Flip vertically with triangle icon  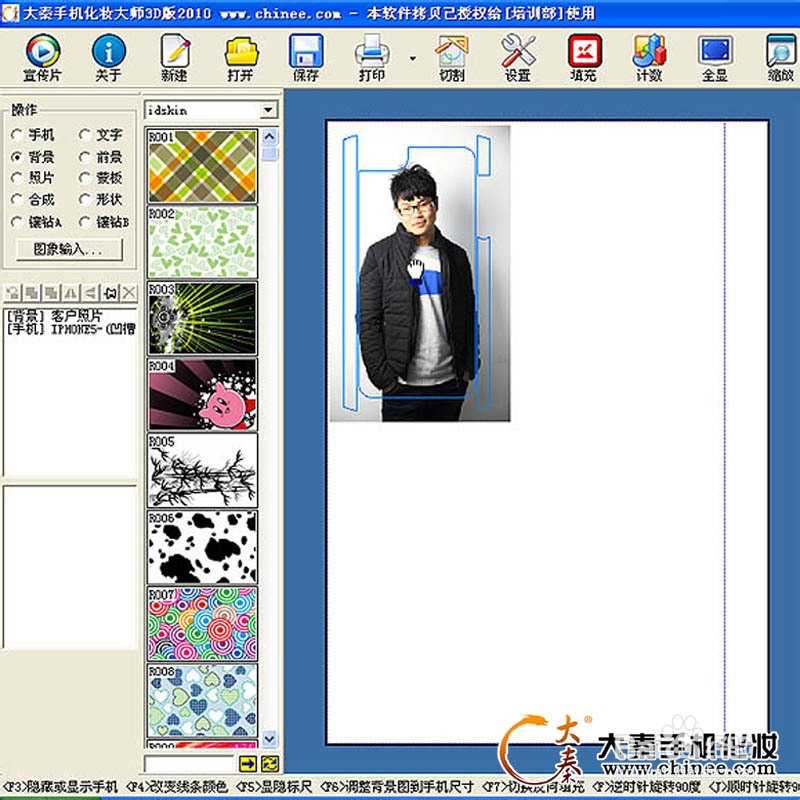pyautogui.click(x=90, y=293)
